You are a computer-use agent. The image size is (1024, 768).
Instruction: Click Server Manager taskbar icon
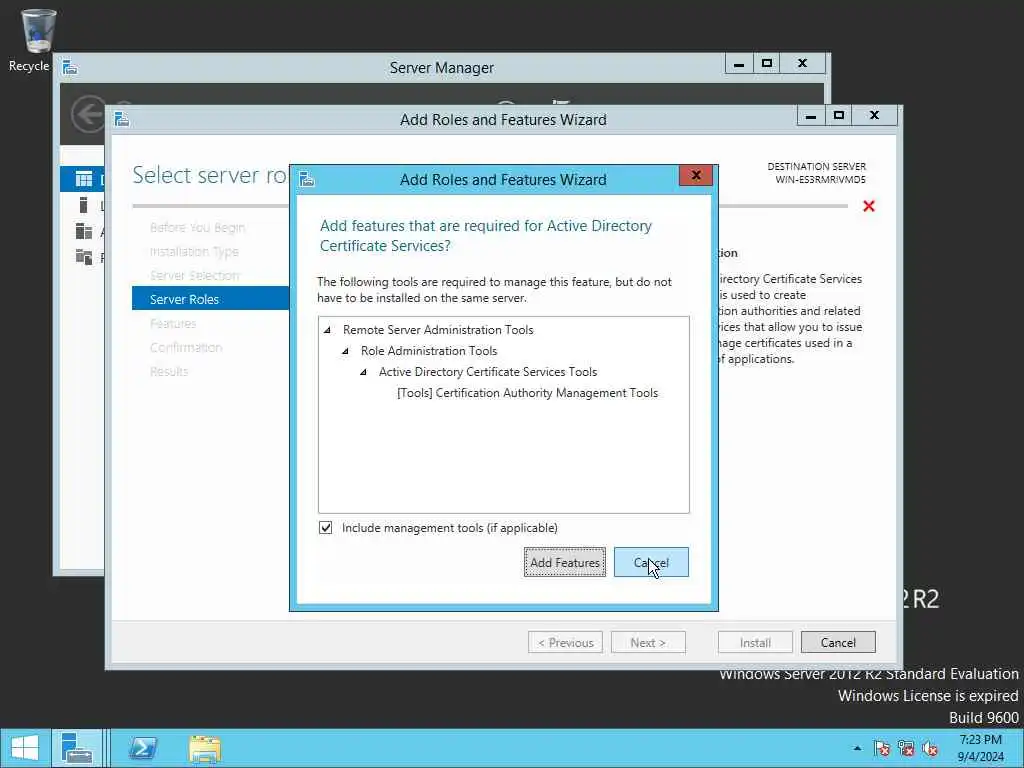point(76,748)
